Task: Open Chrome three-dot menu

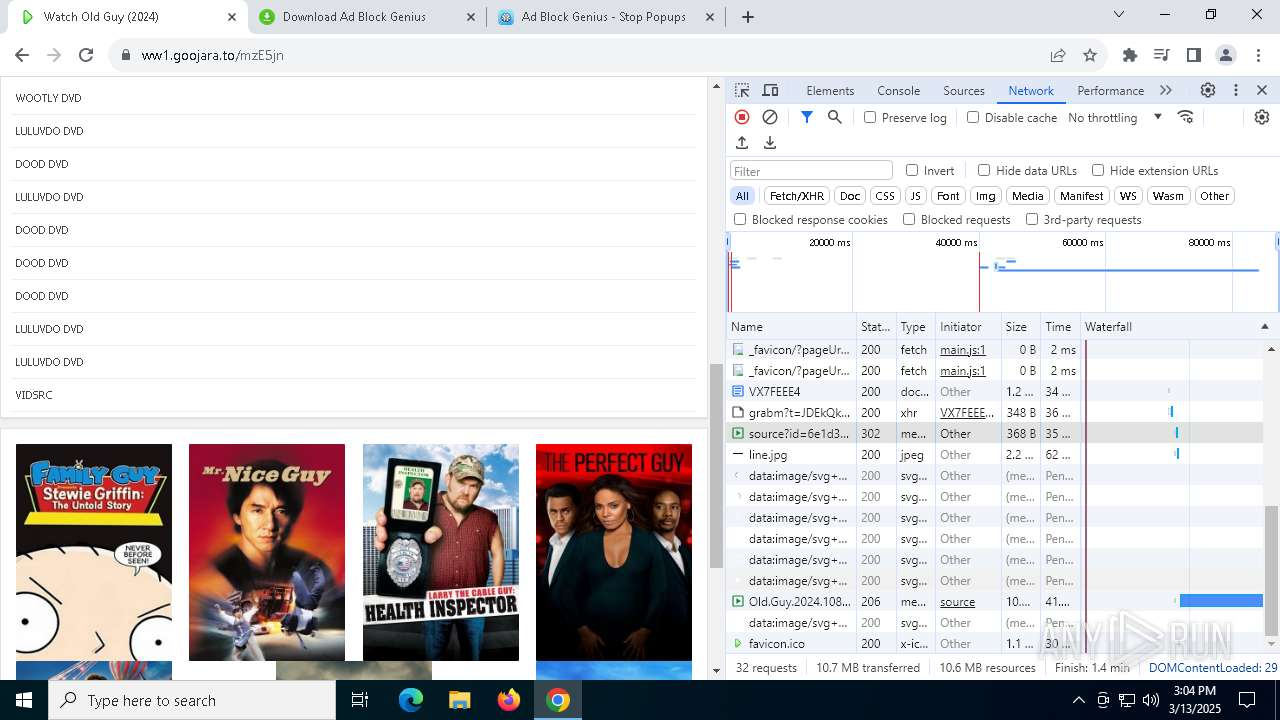Action: point(1257,55)
